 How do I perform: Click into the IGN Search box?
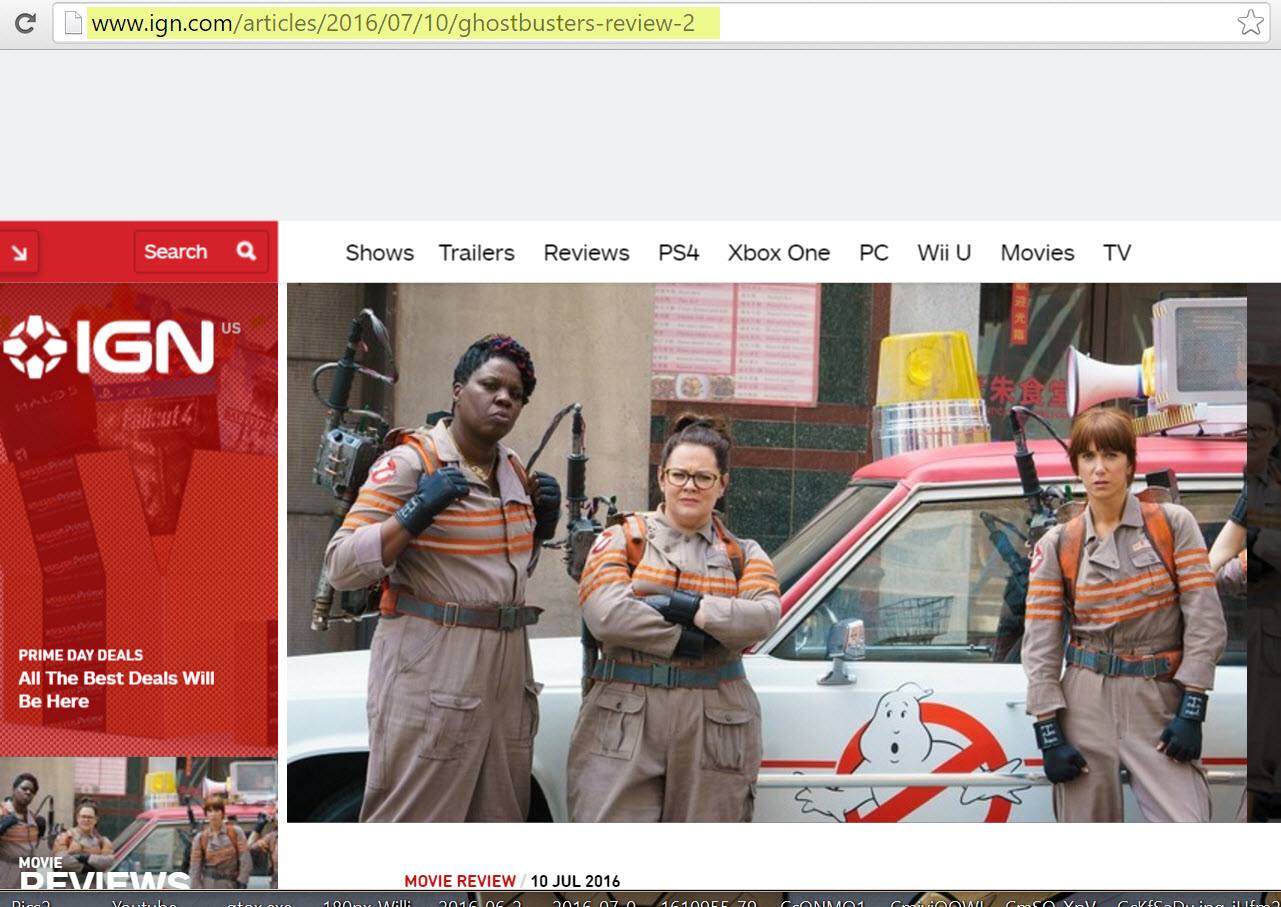coord(201,252)
